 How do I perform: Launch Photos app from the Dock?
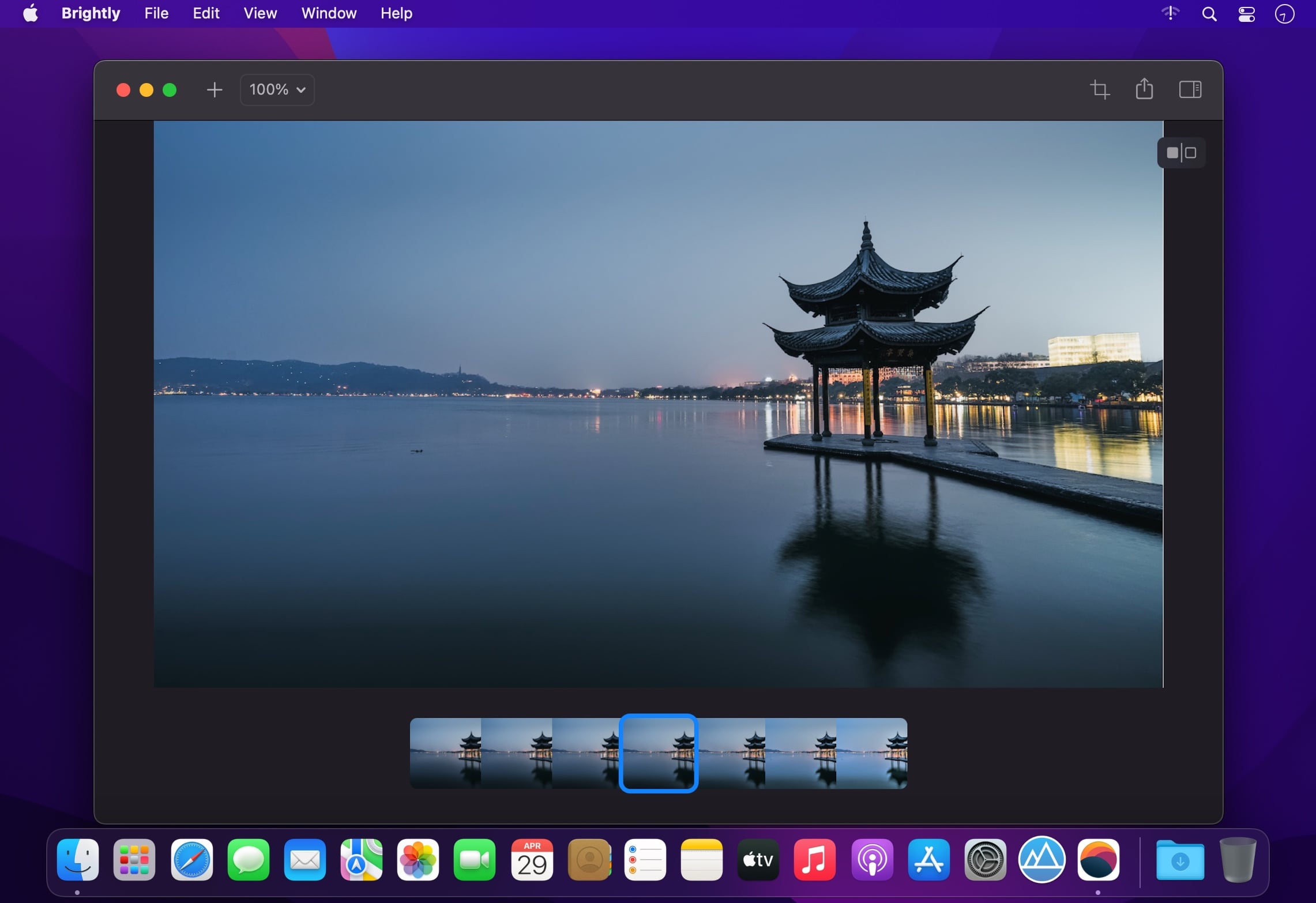(x=418, y=860)
